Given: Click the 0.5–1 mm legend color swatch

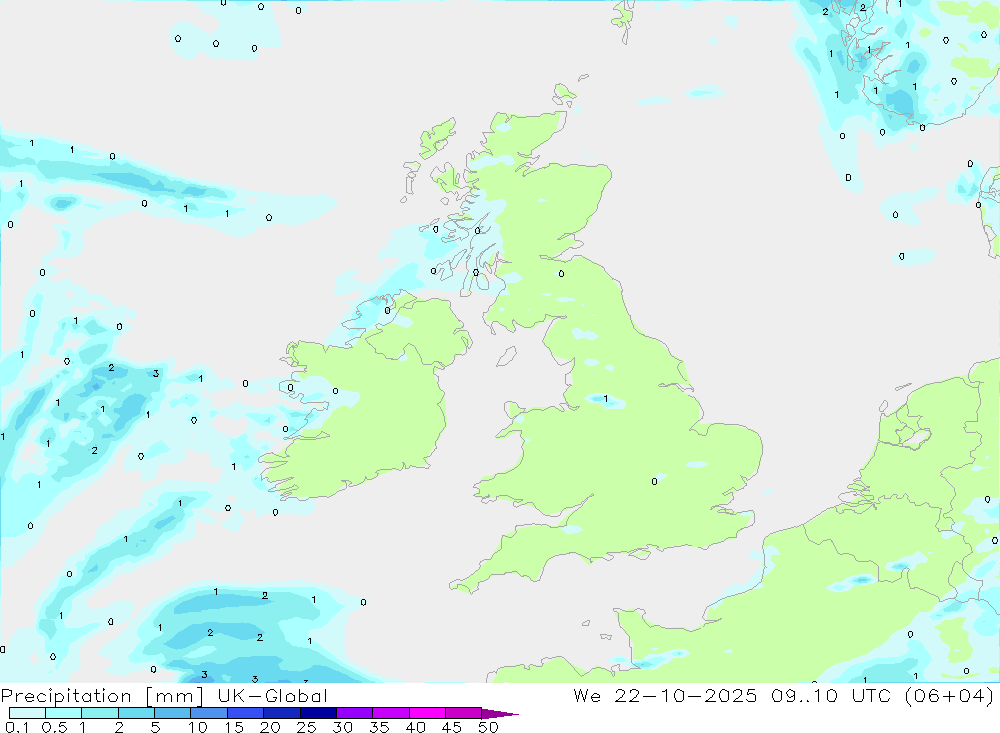Looking at the screenshot, I should (x=64, y=713).
